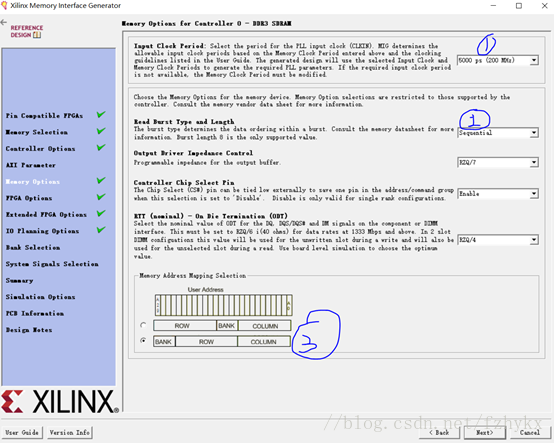Screen dimensions: 554x443
Task: Click the Xilinx lightbulb icon in title bar
Action: [4, 5]
